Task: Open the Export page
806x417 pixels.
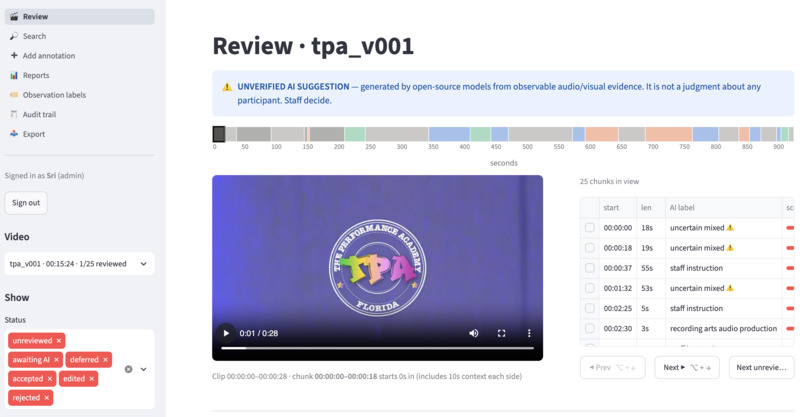Action: [x=79, y=134]
